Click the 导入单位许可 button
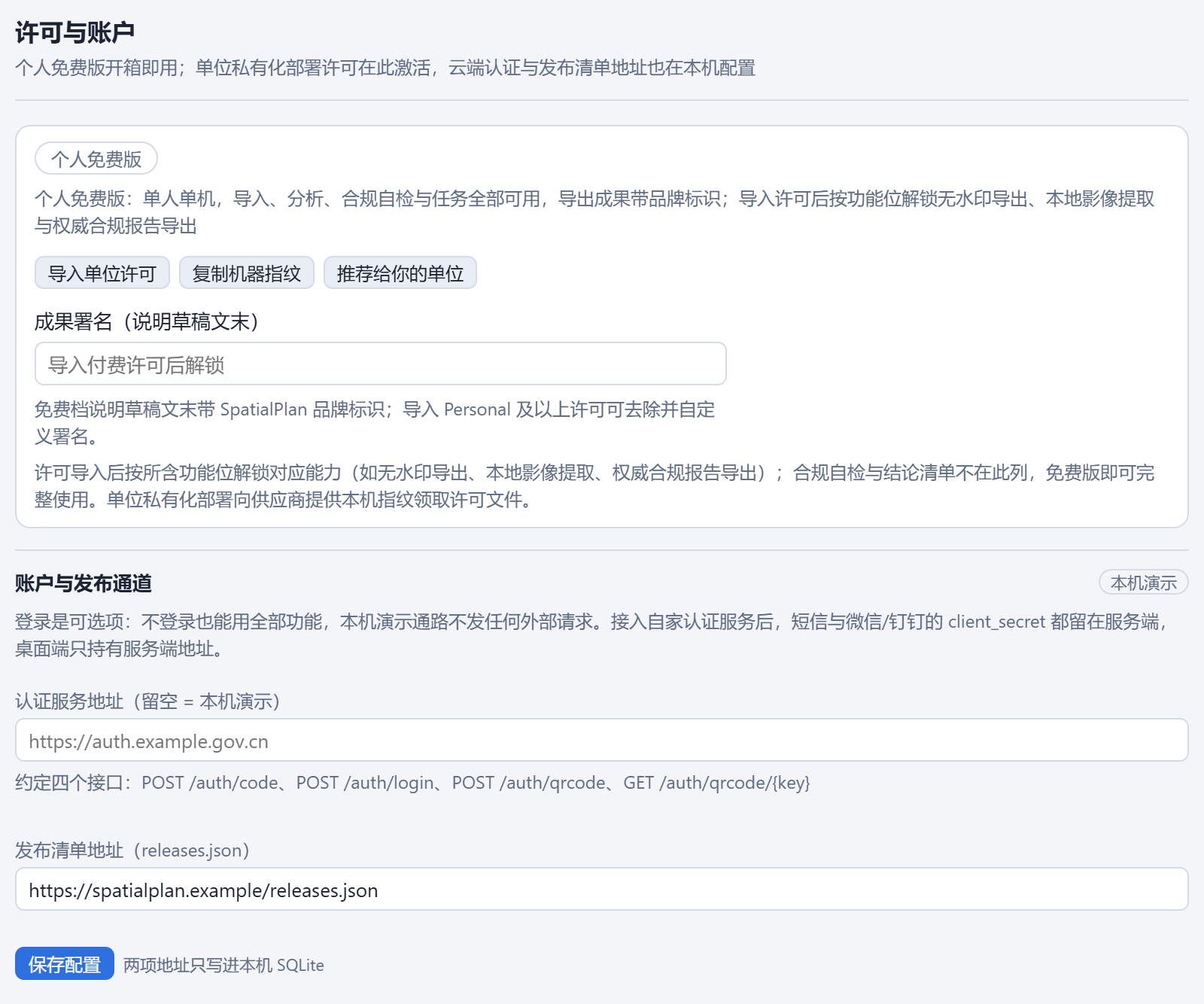The image size is (1204, 1004). (x=102, y=272)
